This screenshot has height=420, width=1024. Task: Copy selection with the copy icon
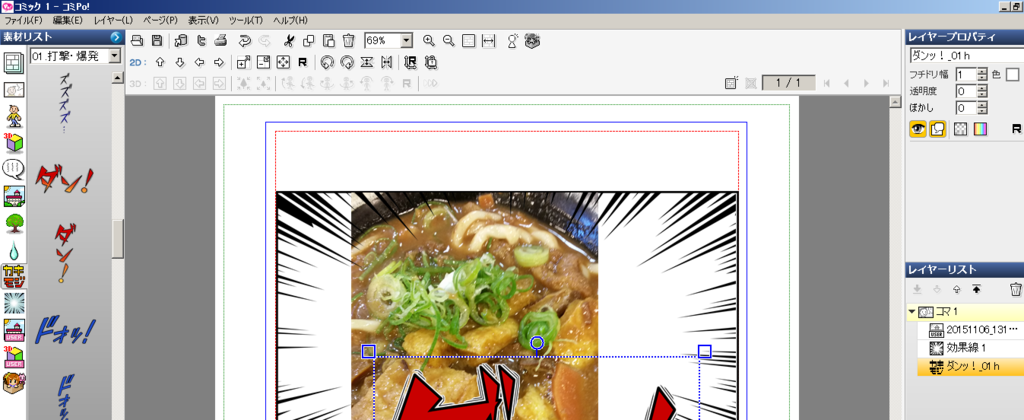[308, 40]
